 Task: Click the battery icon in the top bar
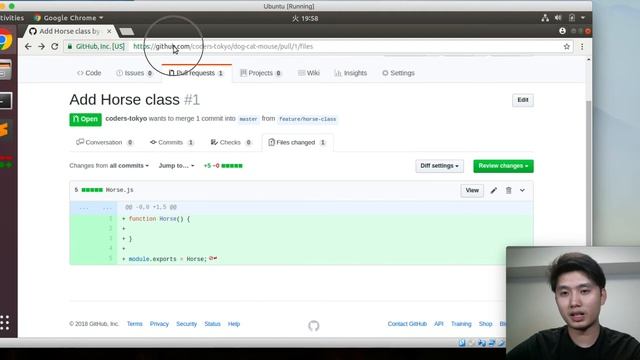572,18
